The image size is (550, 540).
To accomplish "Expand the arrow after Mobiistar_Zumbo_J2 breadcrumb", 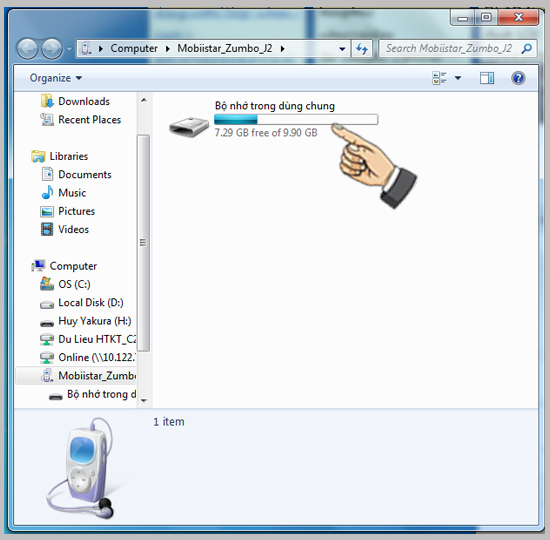I will tap(282, 49).
